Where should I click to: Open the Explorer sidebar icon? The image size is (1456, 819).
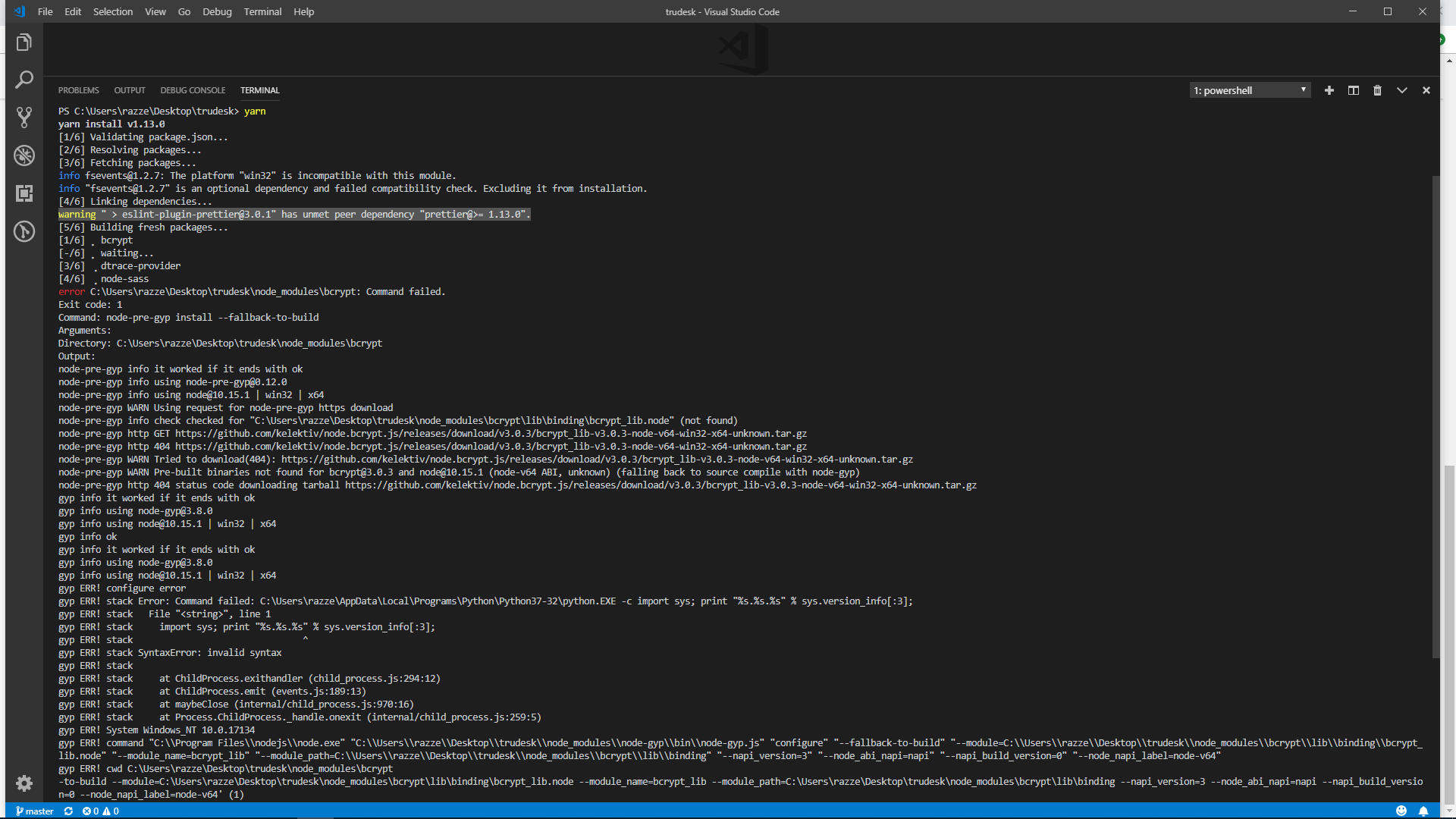point(24,42)
